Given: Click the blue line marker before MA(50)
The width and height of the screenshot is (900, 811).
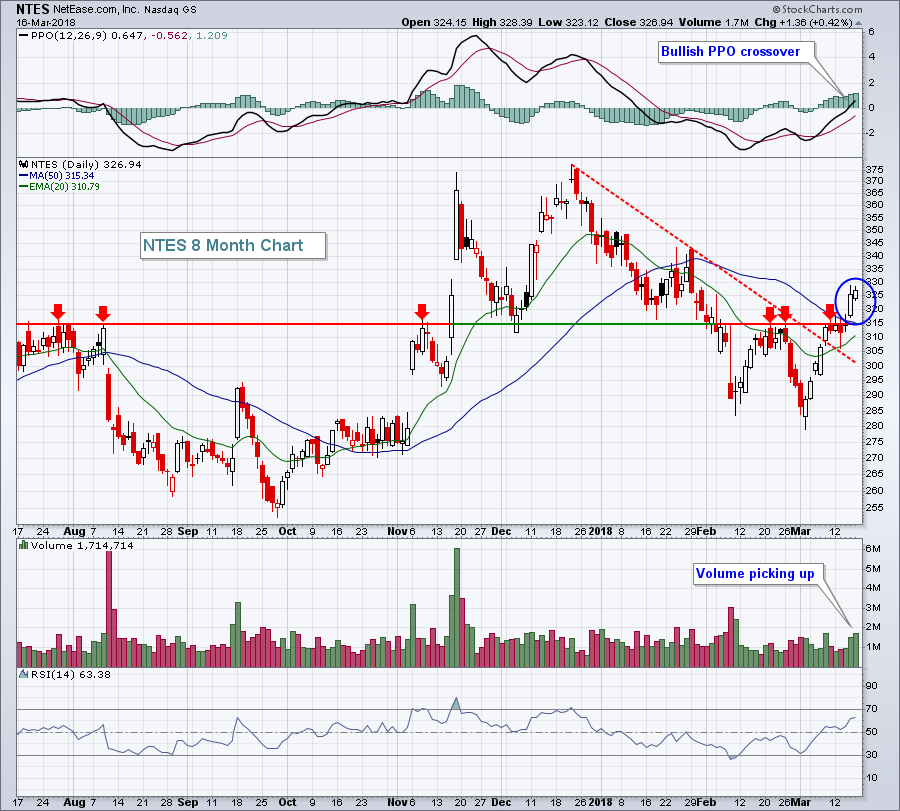Looking at the screenshot, I should point(24,176).
